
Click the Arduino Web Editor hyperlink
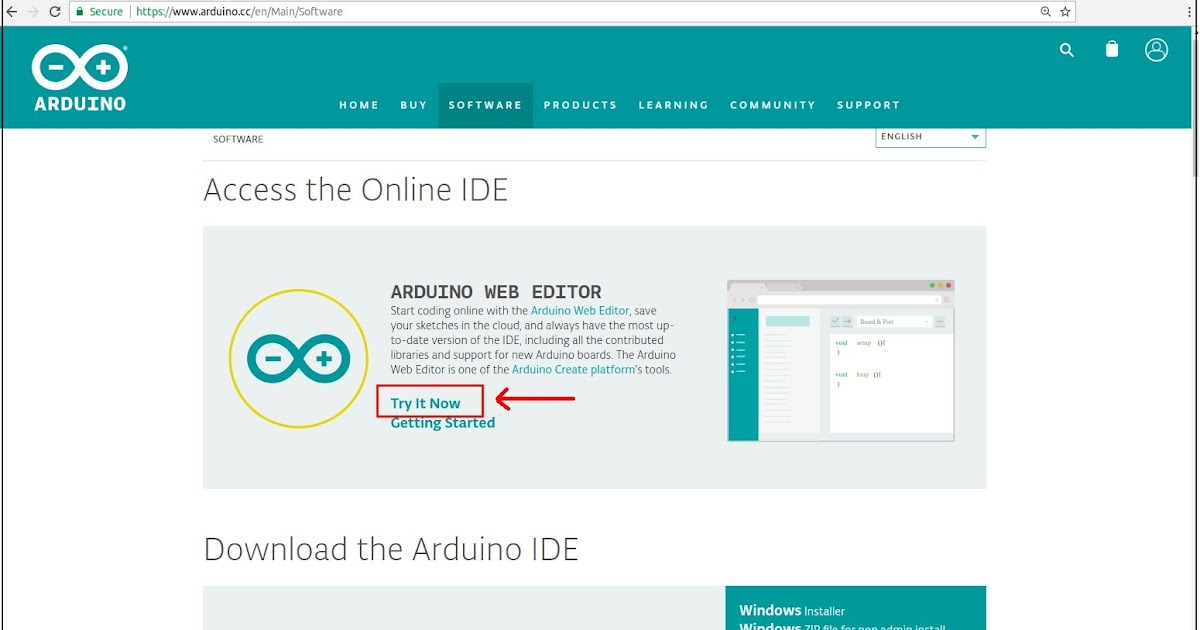pyautogui.click(x=580, y=310)
